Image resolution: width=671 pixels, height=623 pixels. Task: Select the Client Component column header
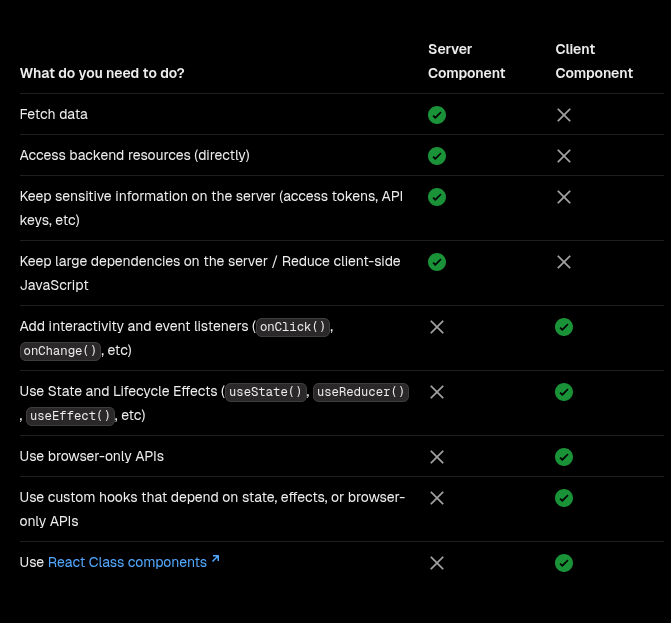pos(594,61)
